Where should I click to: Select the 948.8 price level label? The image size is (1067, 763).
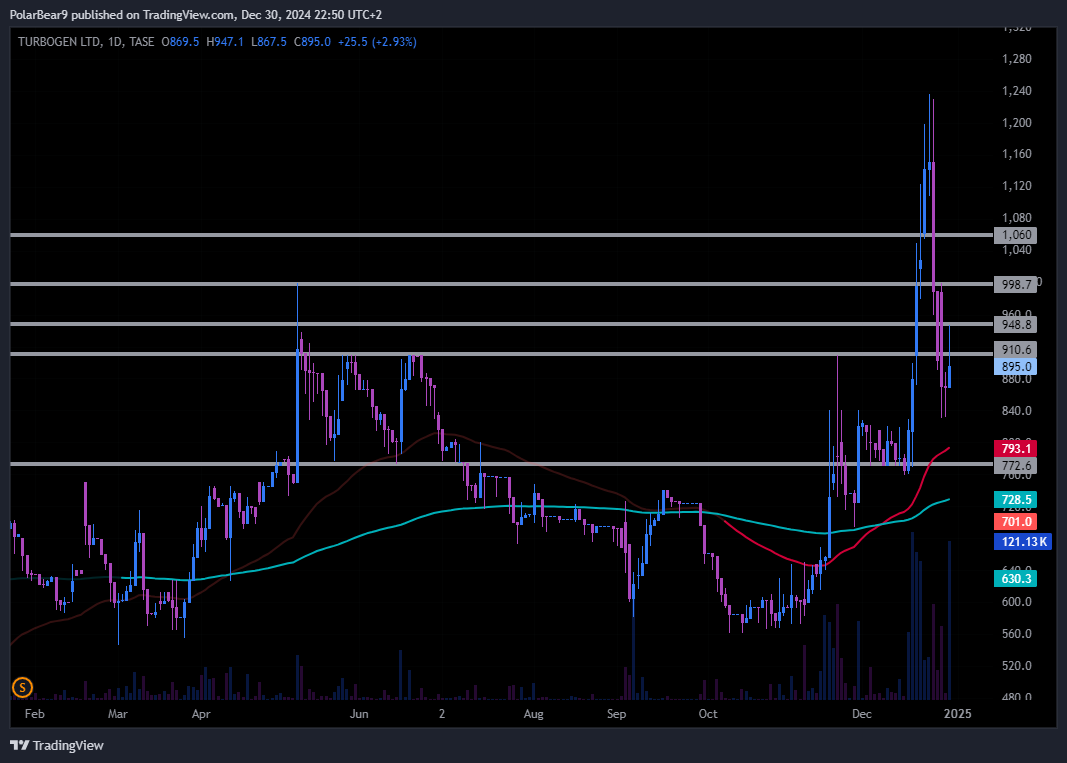click(x=1015, y=325)
